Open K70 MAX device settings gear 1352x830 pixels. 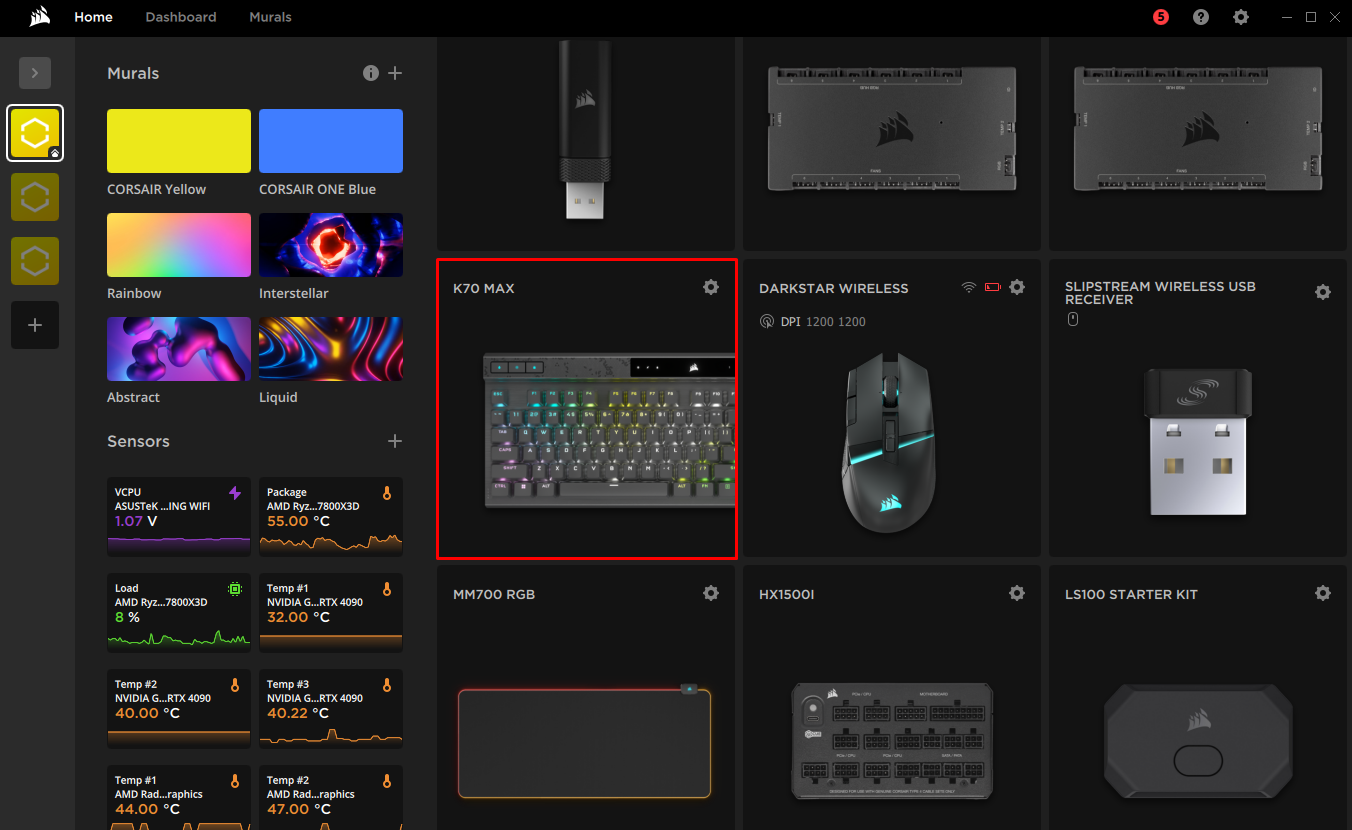click(710, 286)
